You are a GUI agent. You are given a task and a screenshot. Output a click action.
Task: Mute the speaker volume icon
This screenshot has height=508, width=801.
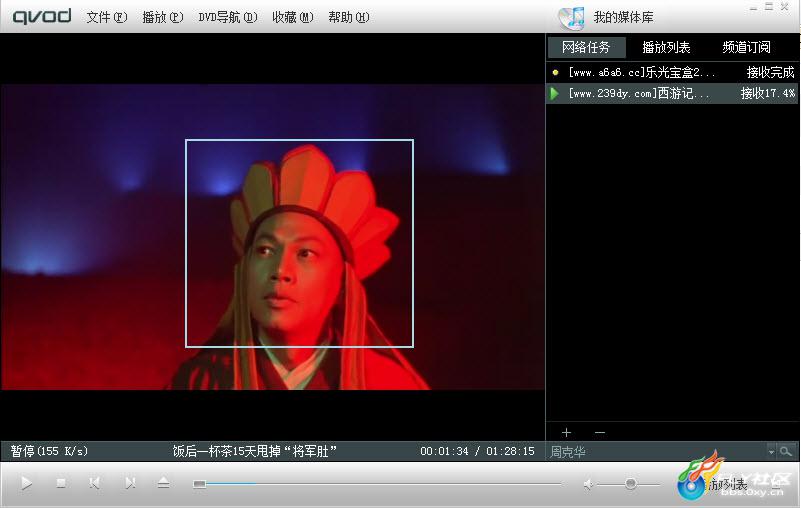pyautogui.click(x=588, y=483)
